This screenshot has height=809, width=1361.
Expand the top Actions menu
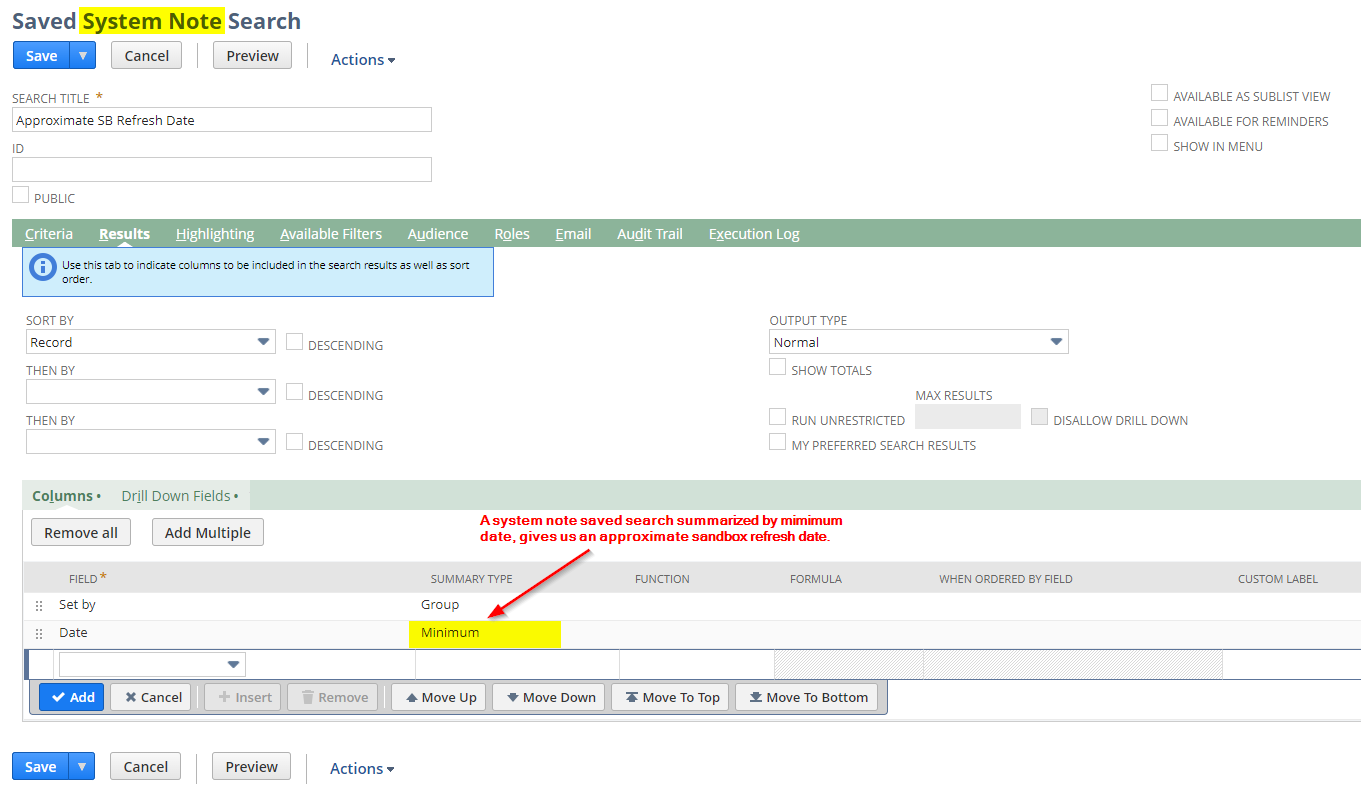(363, 60)
